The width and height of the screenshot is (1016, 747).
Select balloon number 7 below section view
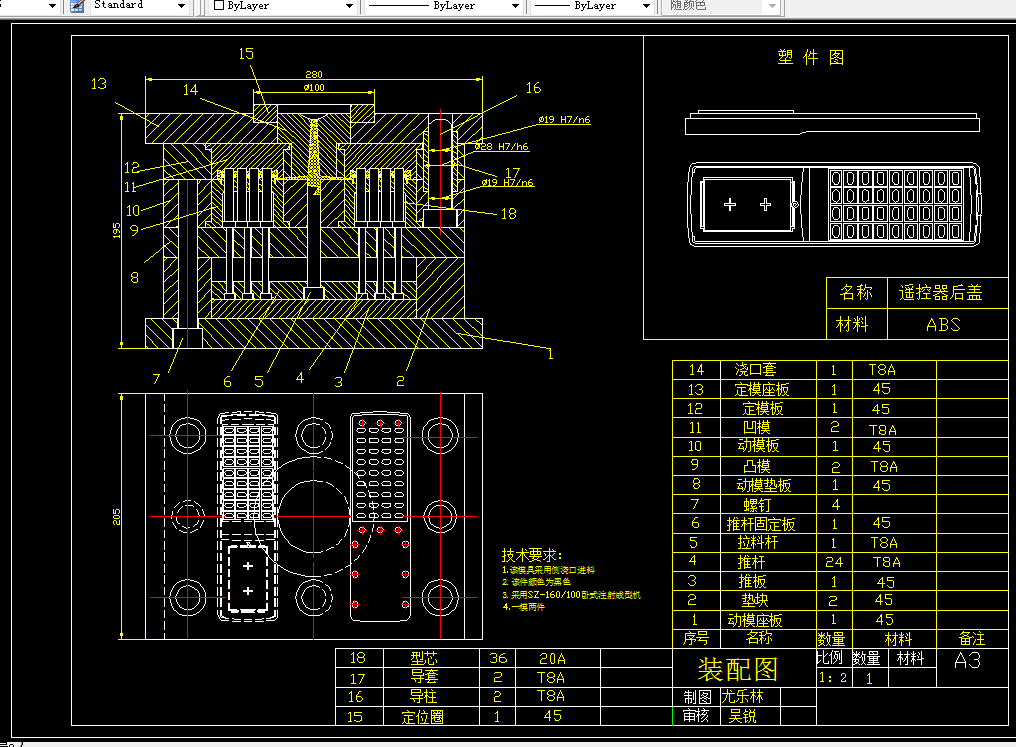(156, 379)
